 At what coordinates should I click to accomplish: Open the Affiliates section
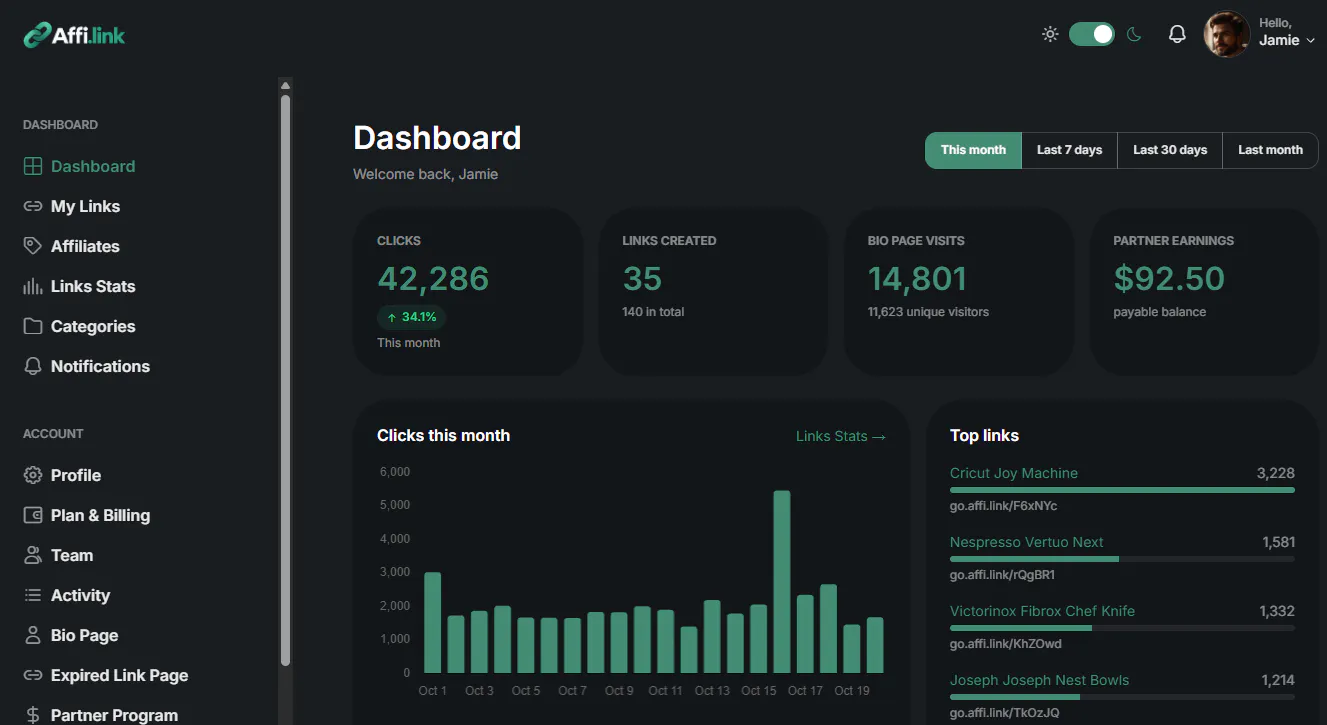[x=85, y=246]
